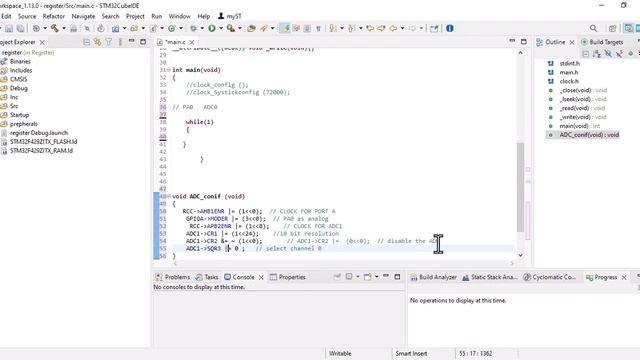Screen dimensions: 640x360
Task: Click the Writable status bar field
Action: (340, 353)
